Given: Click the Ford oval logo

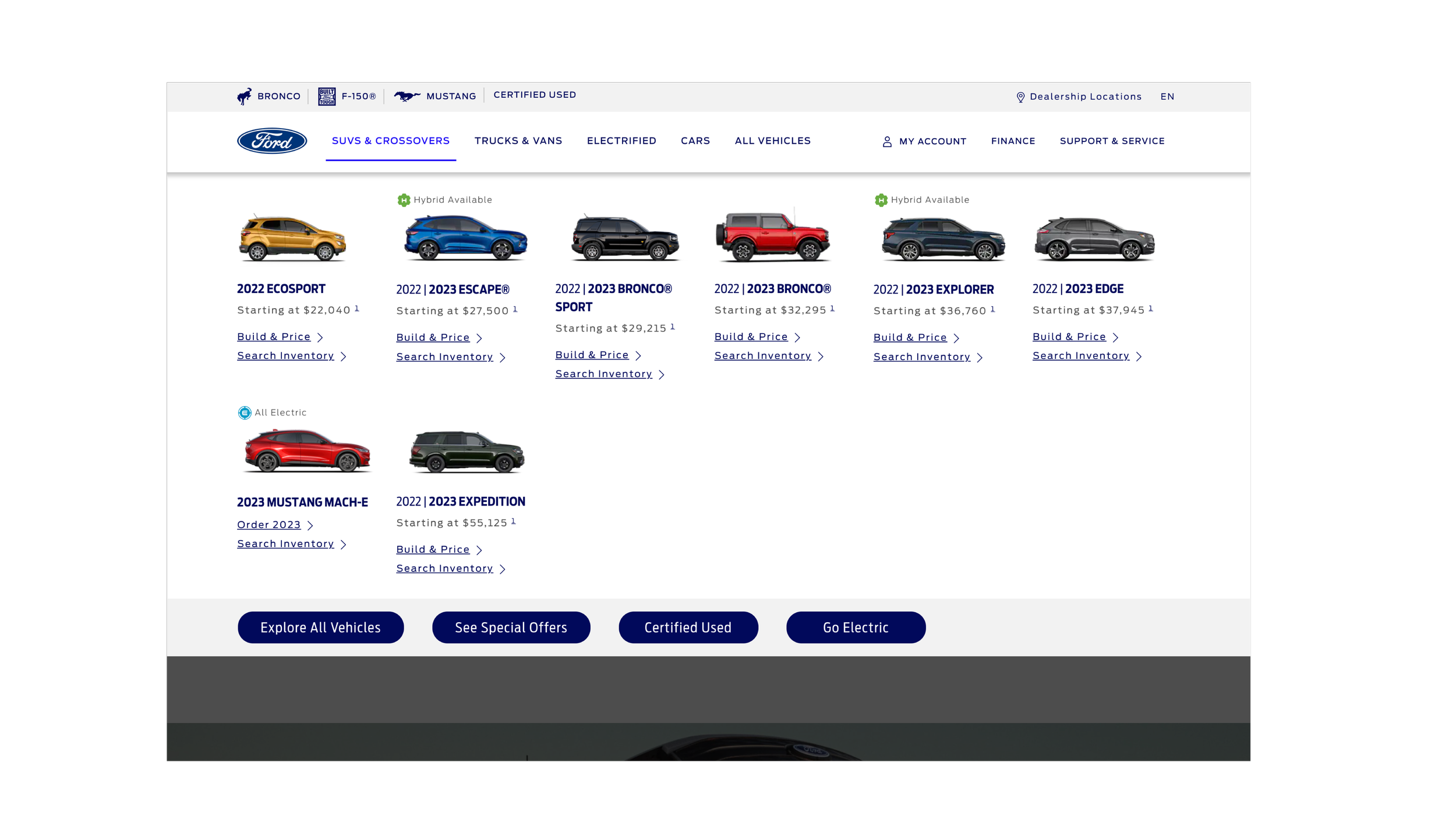Looking at the screenshot, I should pos(272,140).
